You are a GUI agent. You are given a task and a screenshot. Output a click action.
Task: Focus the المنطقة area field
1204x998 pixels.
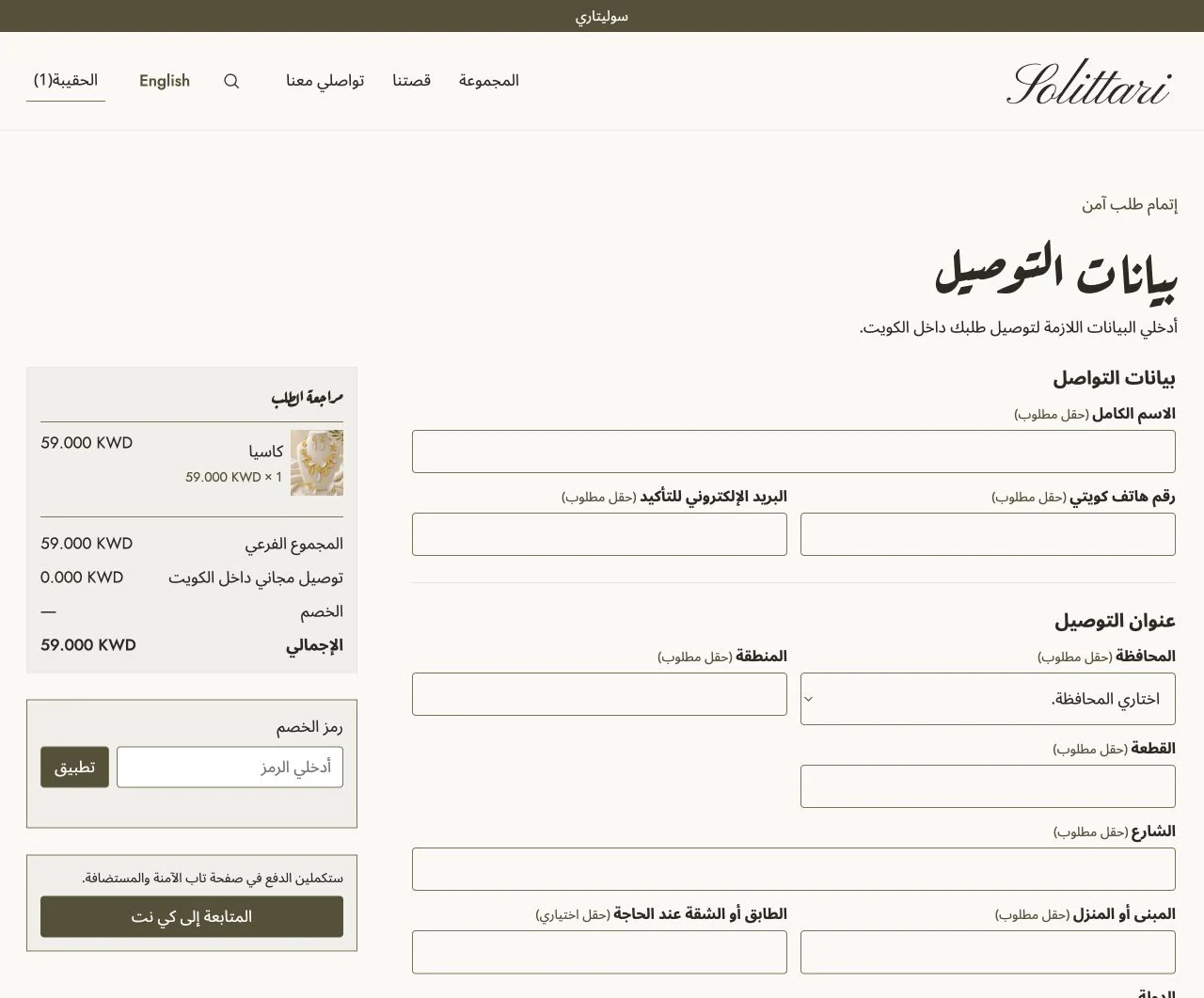[x=599, y=694]
